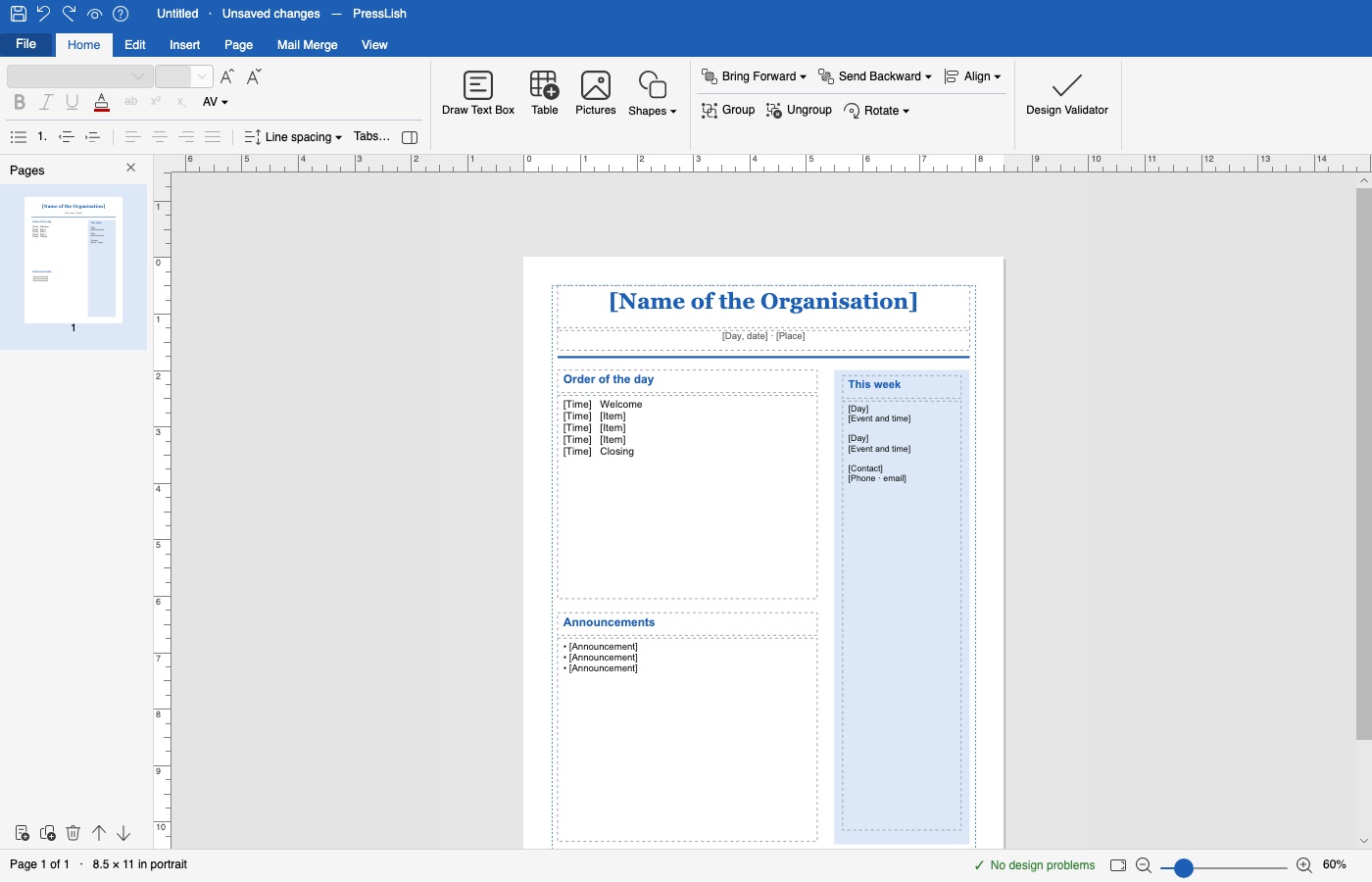Zoom out with the magnifier minus icon

(x=1143, y=865)
